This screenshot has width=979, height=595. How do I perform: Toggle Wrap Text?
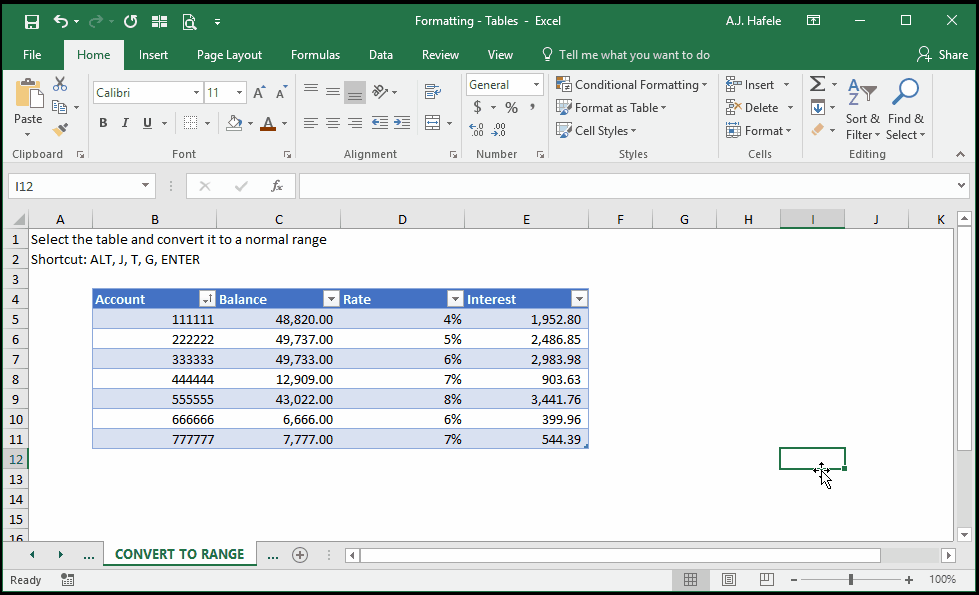coord(433,92)
